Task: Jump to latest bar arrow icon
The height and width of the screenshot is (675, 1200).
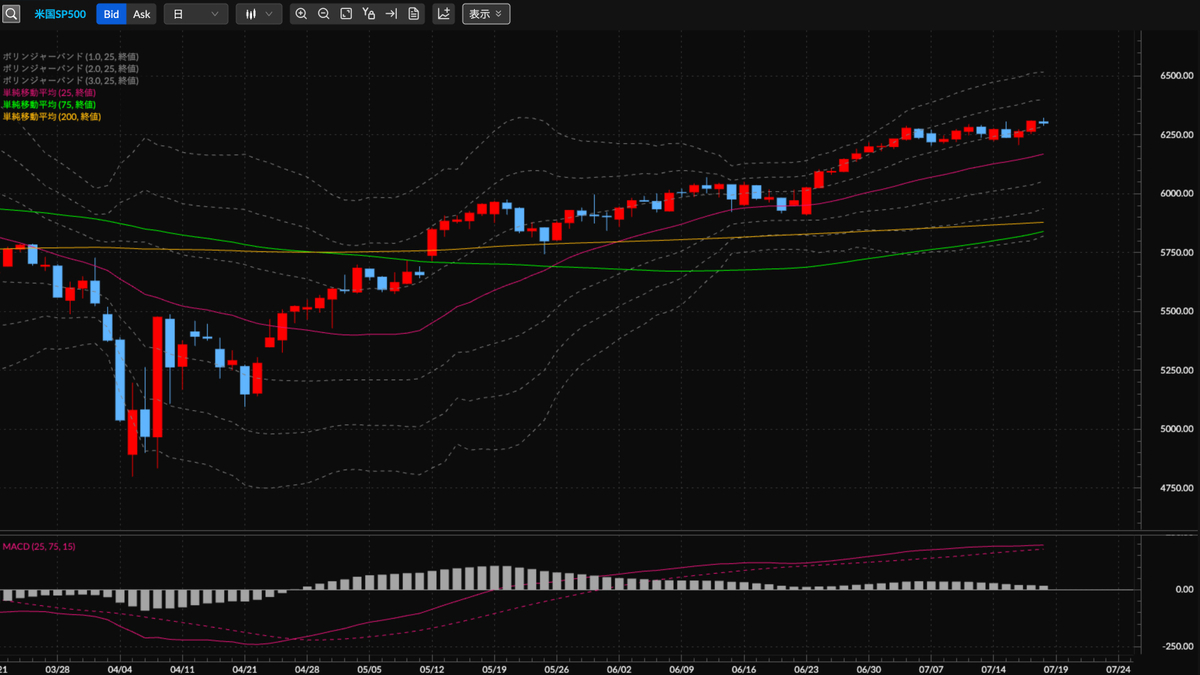Action: click(391, 14)
